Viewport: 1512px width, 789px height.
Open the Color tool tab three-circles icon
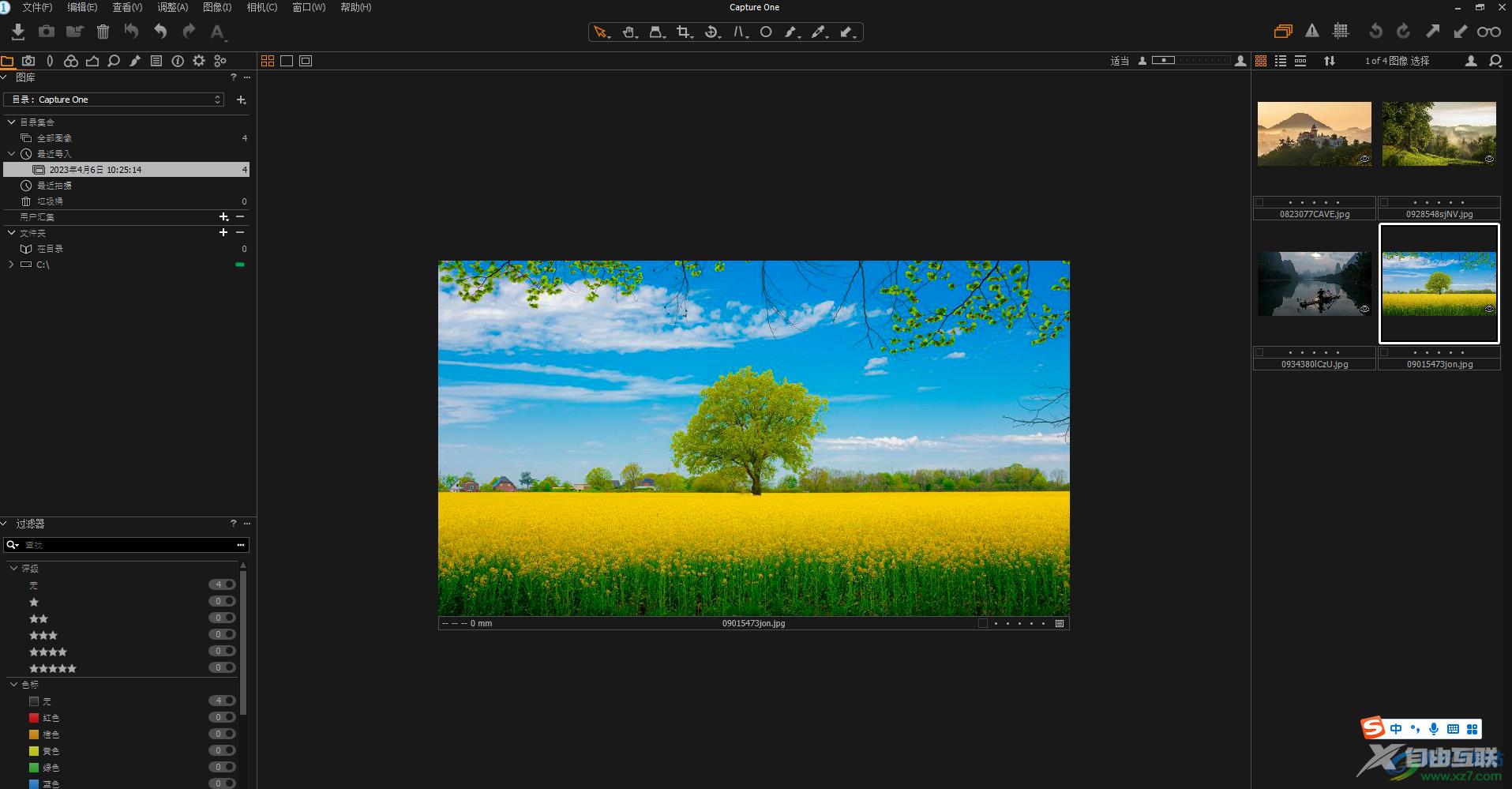71,61
